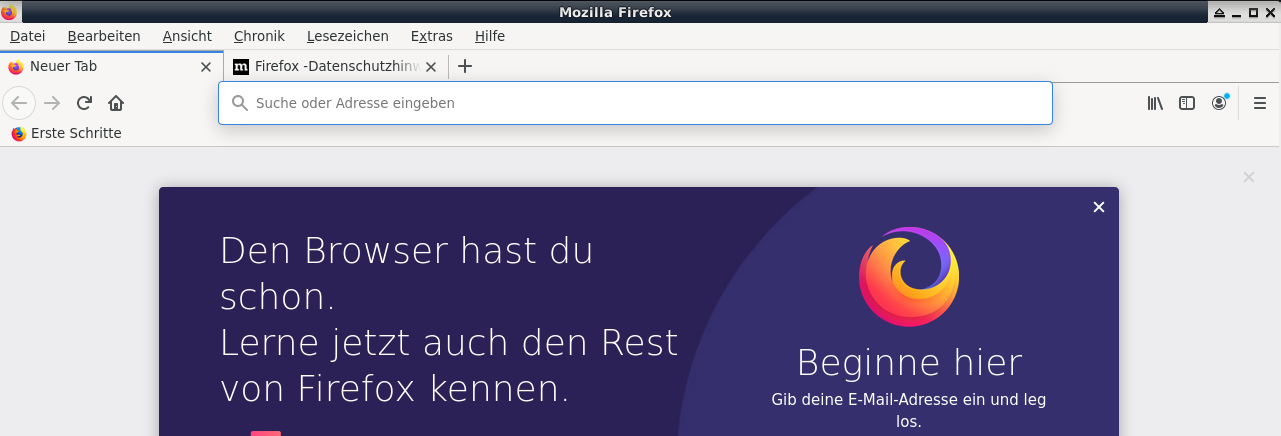Toggle the sidebar view icon

point(1187,103)
